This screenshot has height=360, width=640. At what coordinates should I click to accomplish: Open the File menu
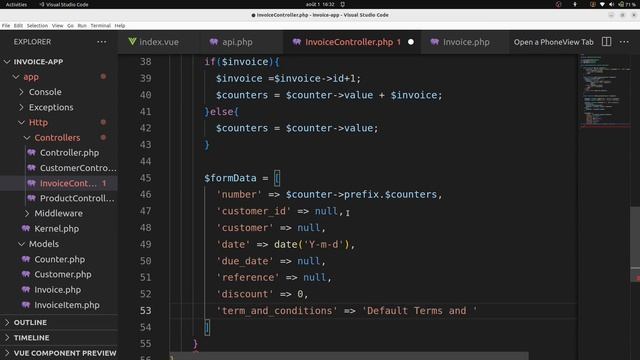[x=6, y=25]
